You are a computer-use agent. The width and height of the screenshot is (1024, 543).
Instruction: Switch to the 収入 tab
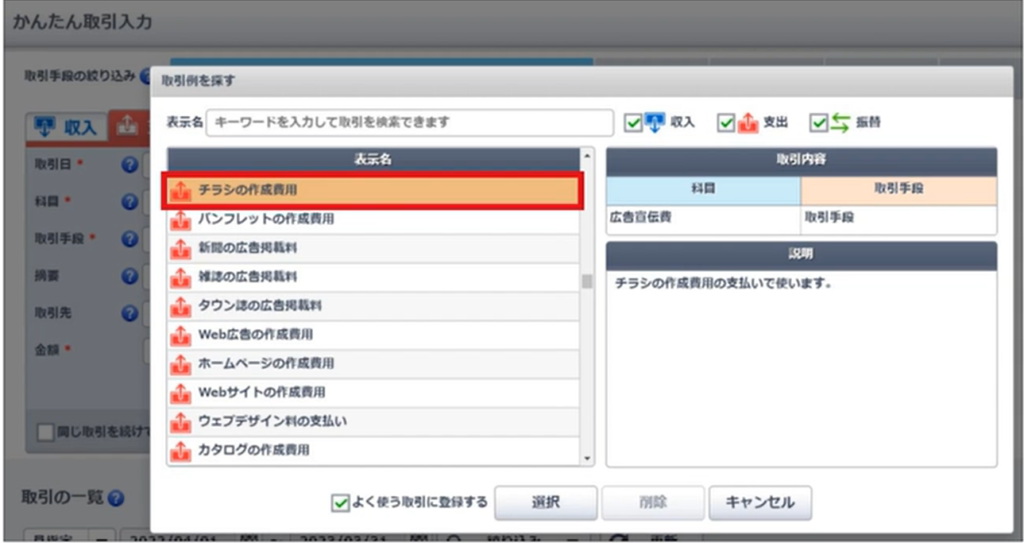tap(65, 127)
